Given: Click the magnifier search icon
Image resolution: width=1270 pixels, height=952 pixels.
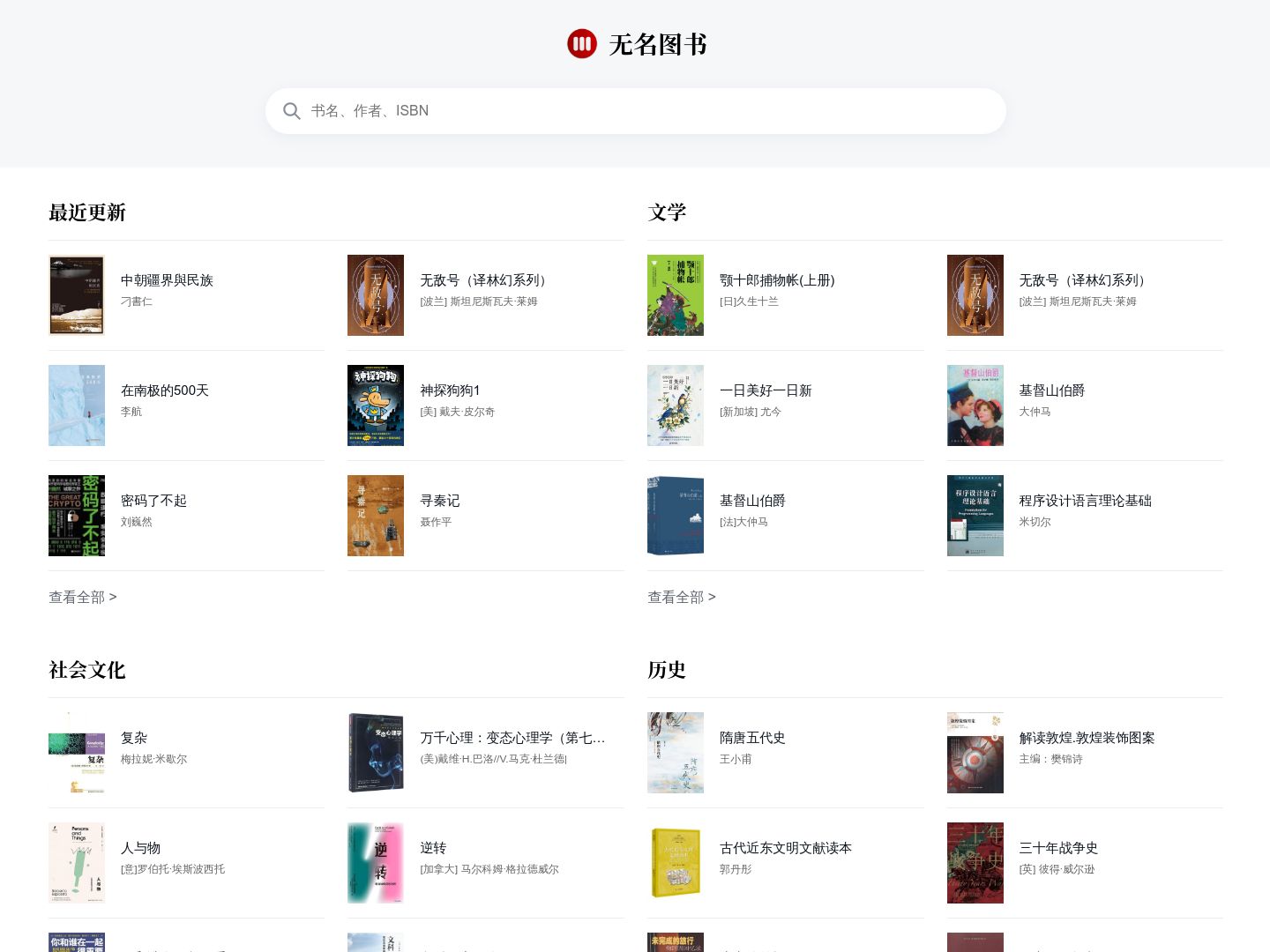Looking at the screenshot, I should tap(292, 111).
